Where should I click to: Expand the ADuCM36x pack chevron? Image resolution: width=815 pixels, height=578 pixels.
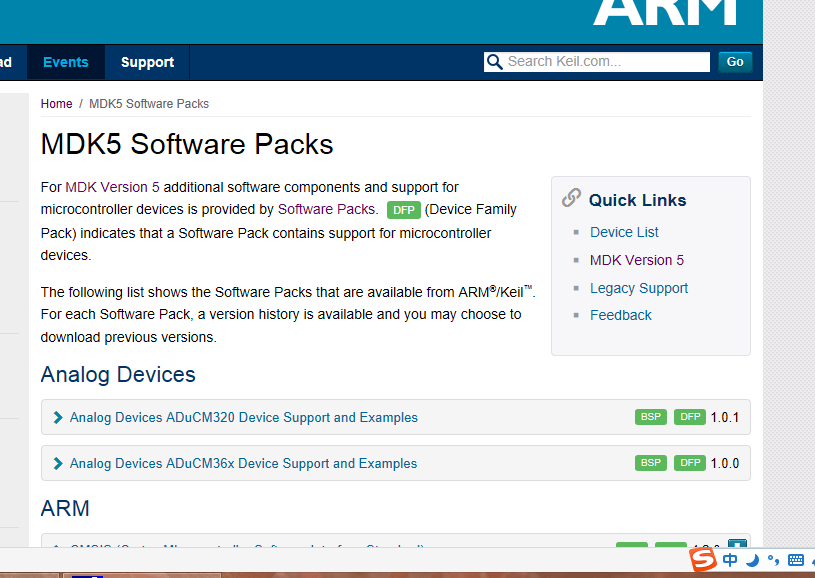point(58,463)
